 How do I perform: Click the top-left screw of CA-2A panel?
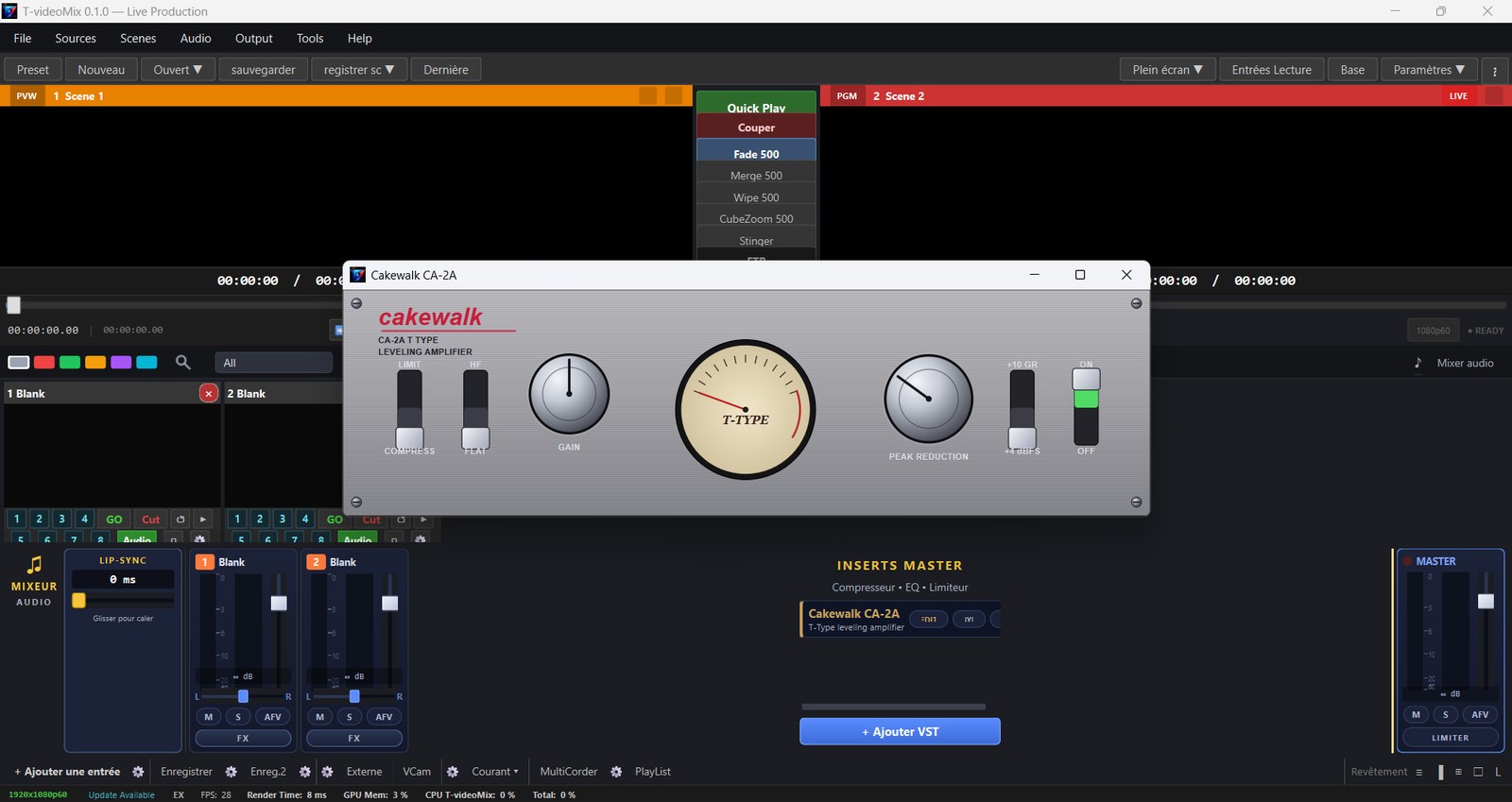(356, 303)
